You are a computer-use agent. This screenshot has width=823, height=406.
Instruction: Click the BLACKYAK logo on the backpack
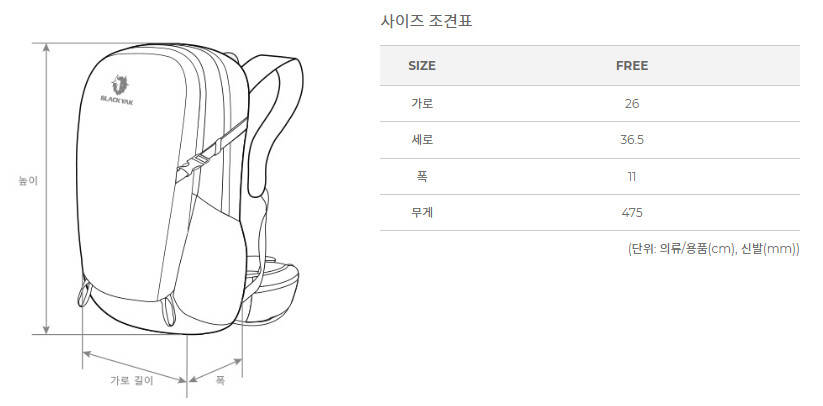117,90
